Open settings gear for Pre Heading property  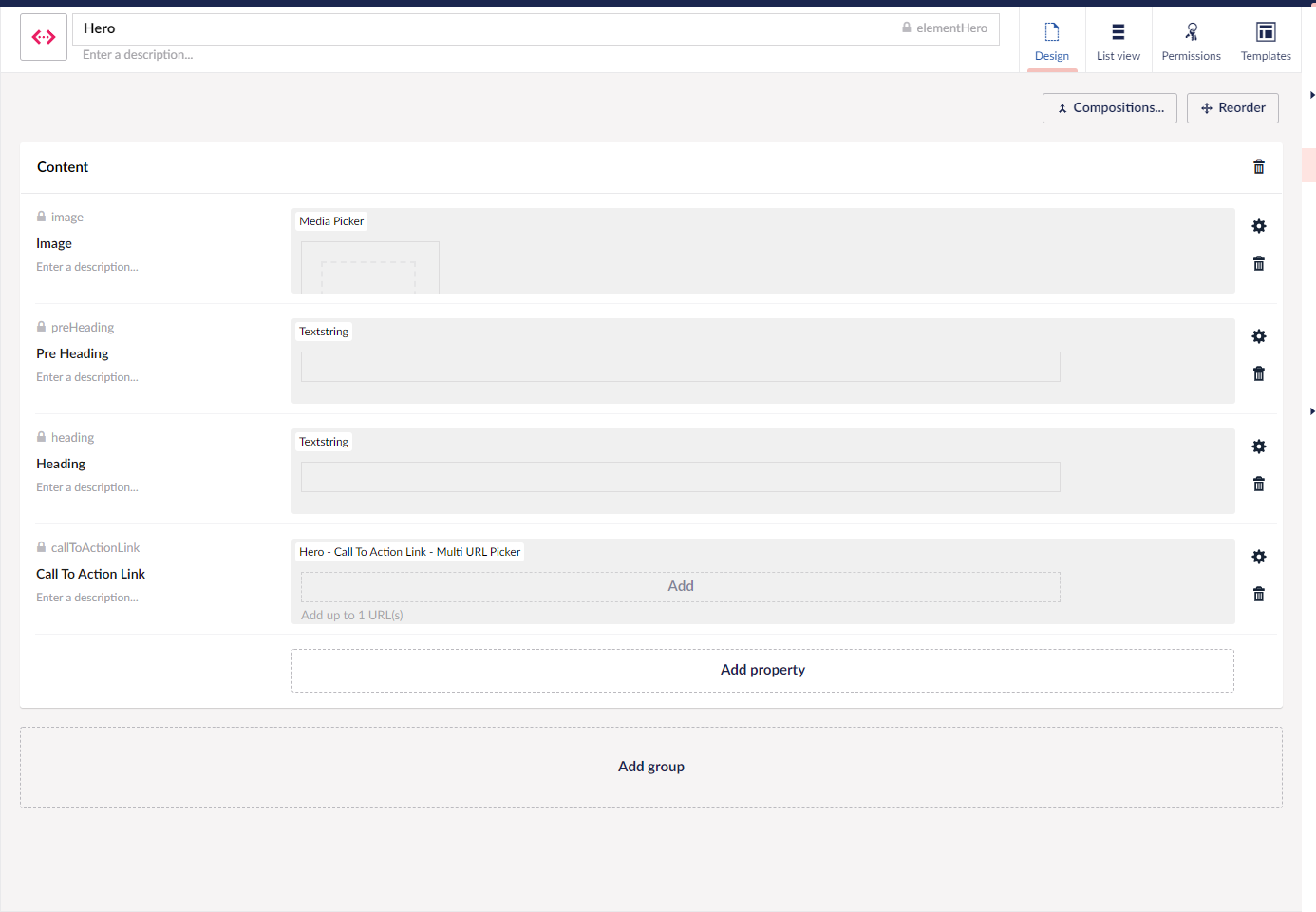1259,336
